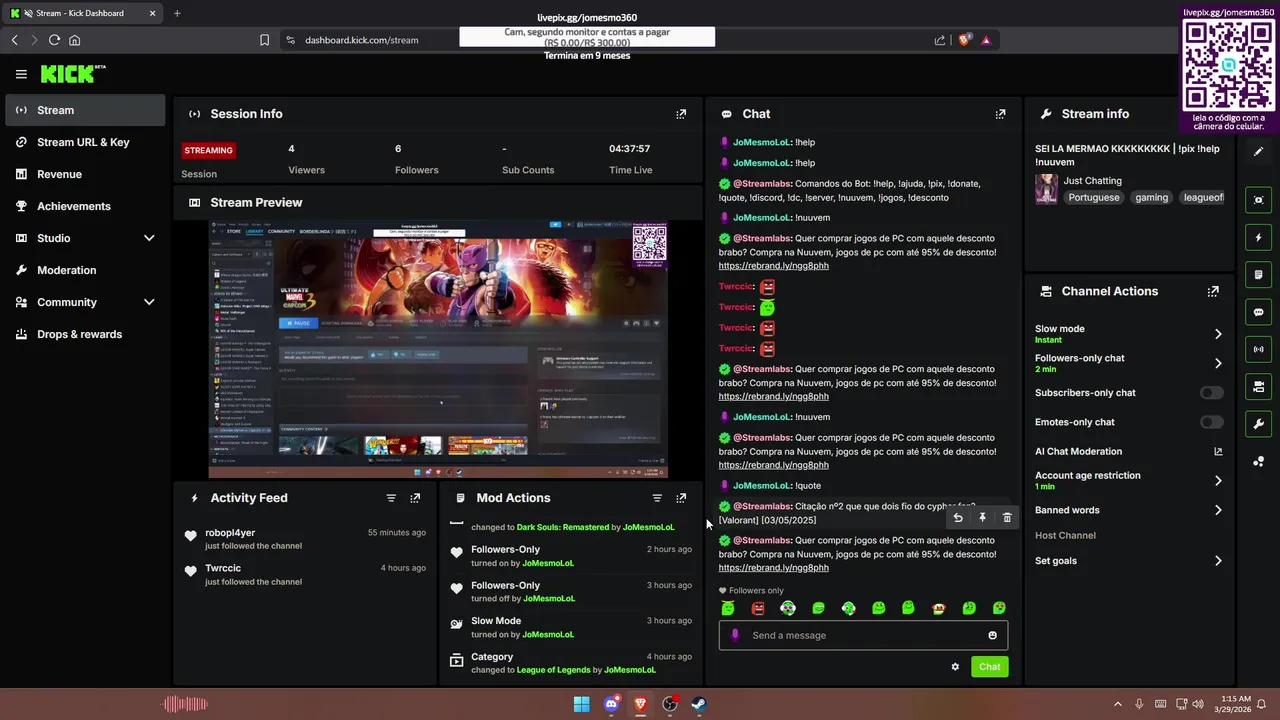
Task: Click the green Chat send button
Action: click(989, 667)
